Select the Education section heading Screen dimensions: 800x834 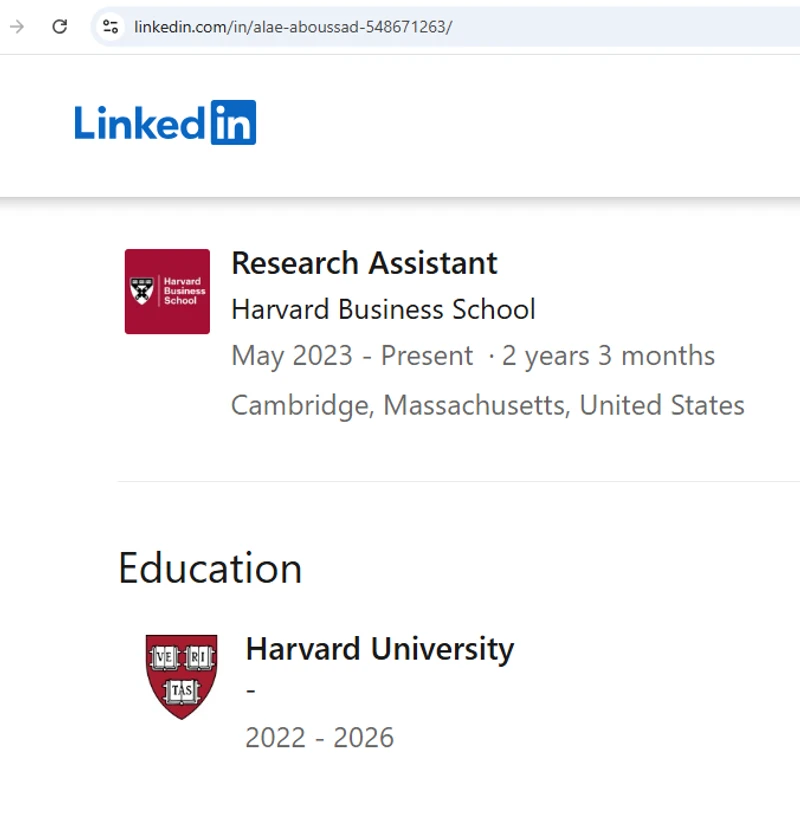tap(210, 568)
